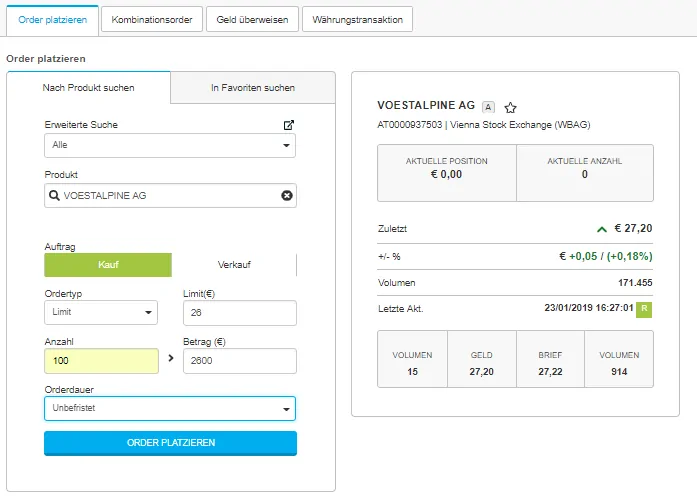Image resolution: width=697 pixels, height=504 pixels.
Task: Clear the VOESTALPINE AG product field
Action: tap(287, 195)
